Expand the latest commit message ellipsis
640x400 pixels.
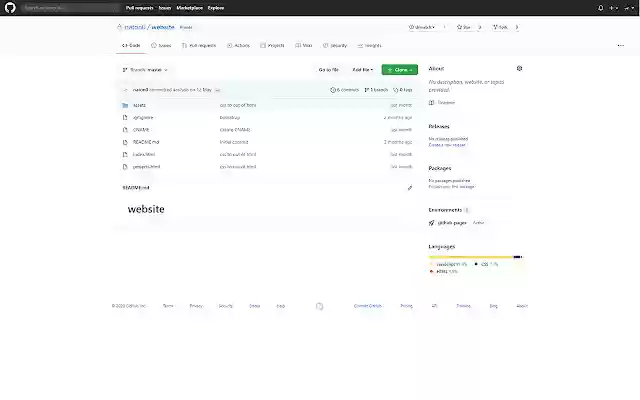[x=218, y=90]
